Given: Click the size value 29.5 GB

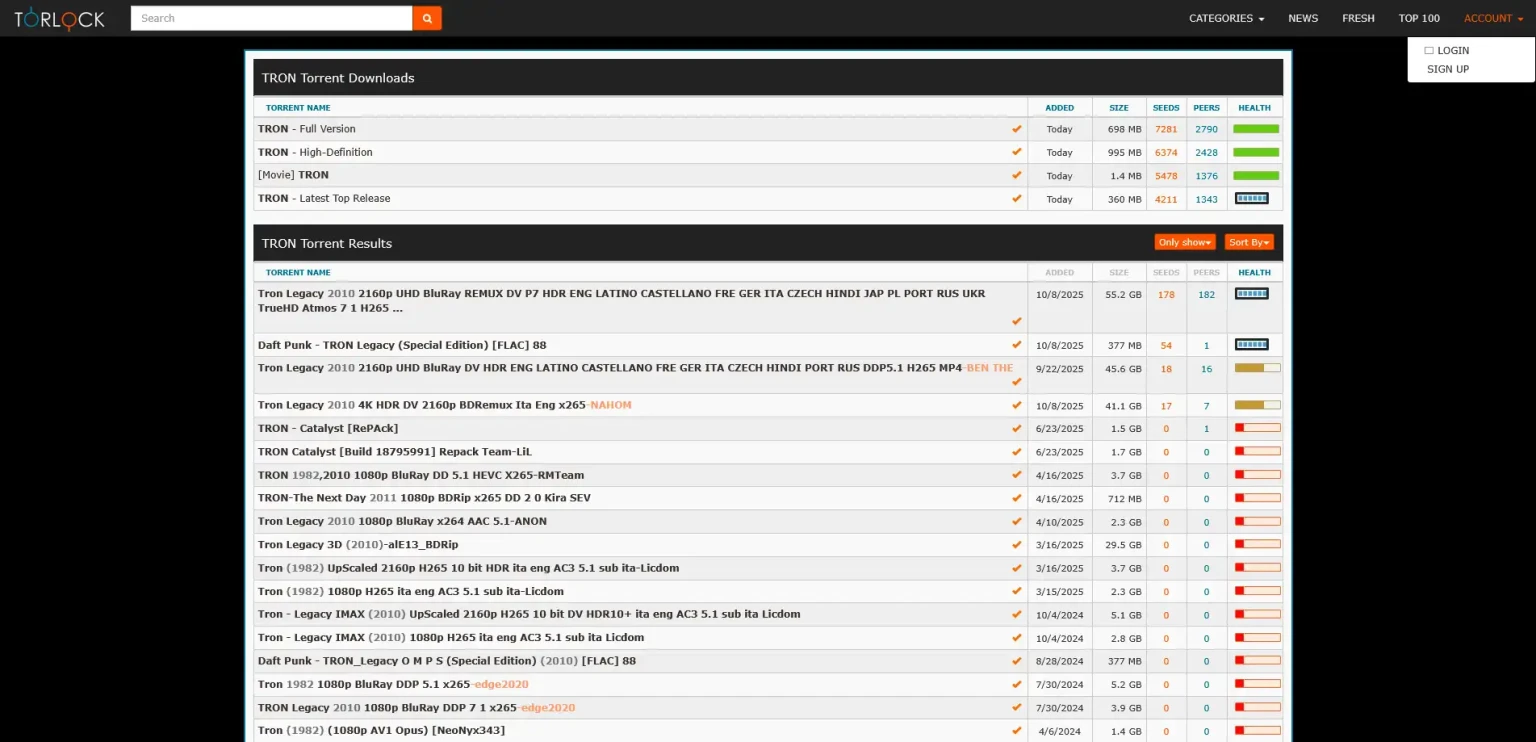Looking at the screenshot, I should click(x=1123, y=545).
